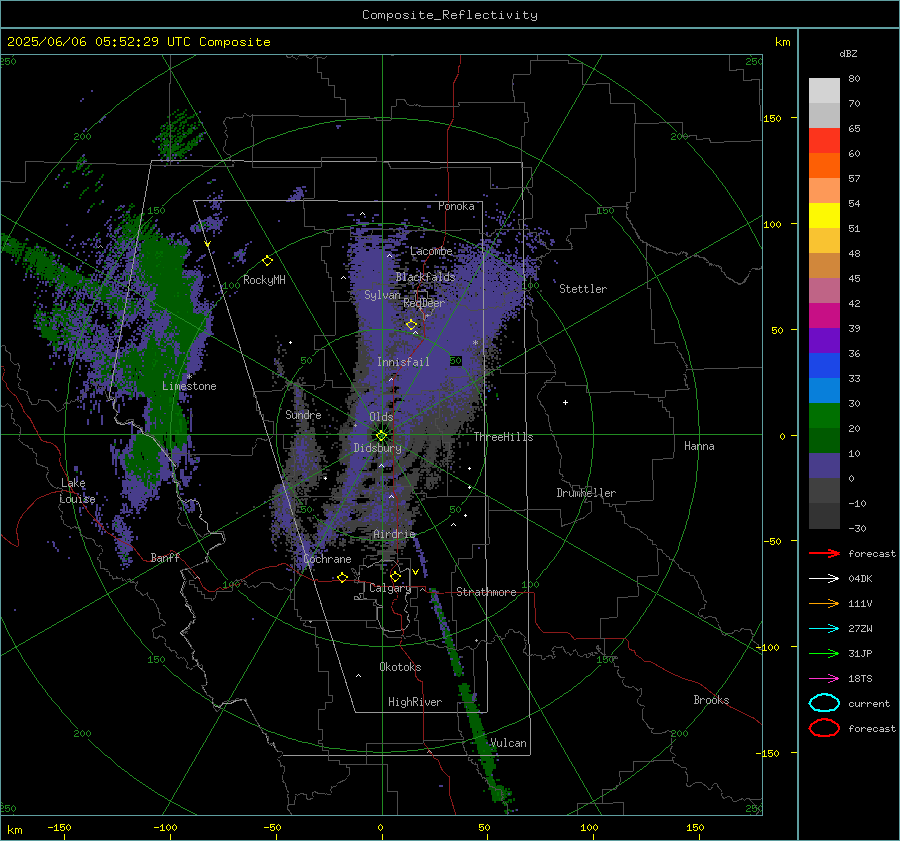
Task: Click the Banff label
Action: 165,558
